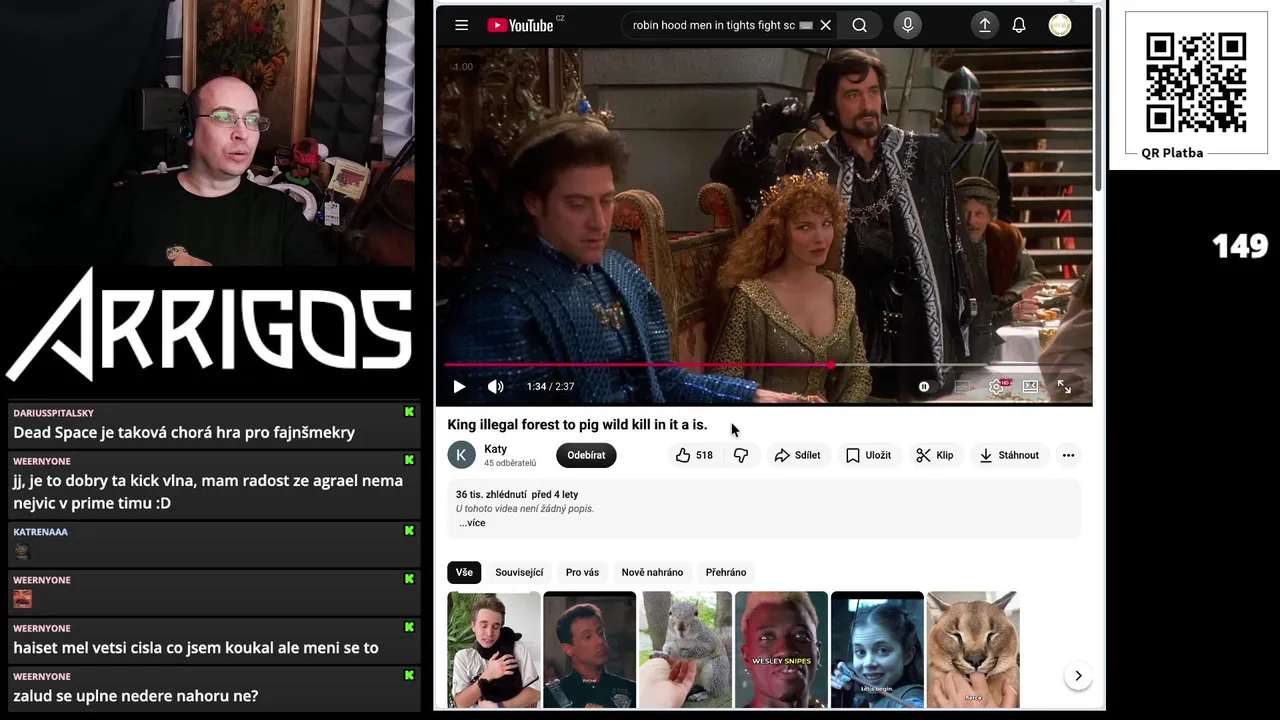Screen dimensions: 1280x720
Task: Go to the YouTube home logo
Action: point(521,26)
